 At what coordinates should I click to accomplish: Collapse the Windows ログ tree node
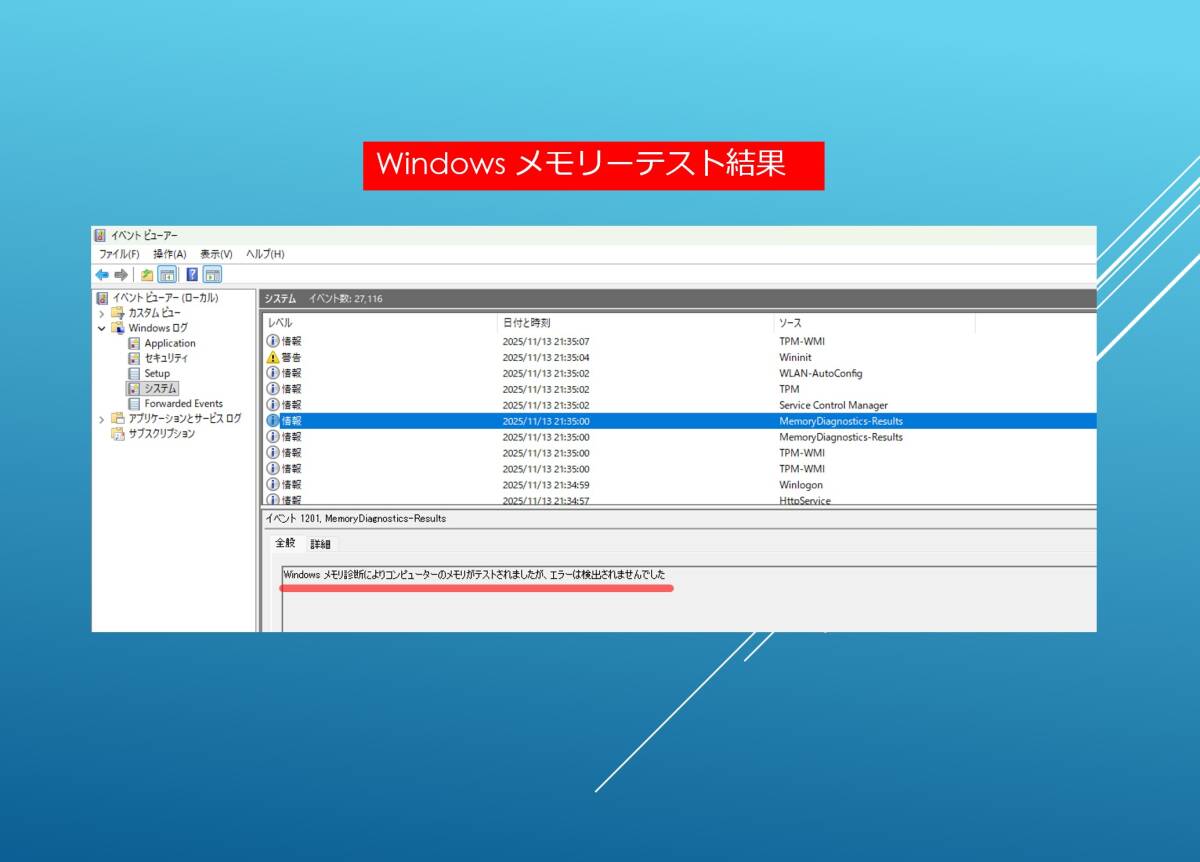point(101,328)
